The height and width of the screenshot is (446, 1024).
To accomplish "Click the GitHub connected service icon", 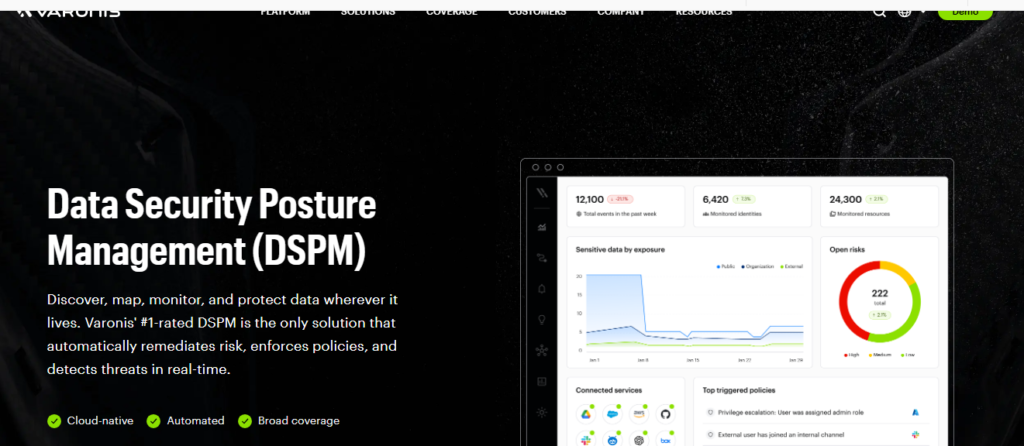I will (665, 414).
